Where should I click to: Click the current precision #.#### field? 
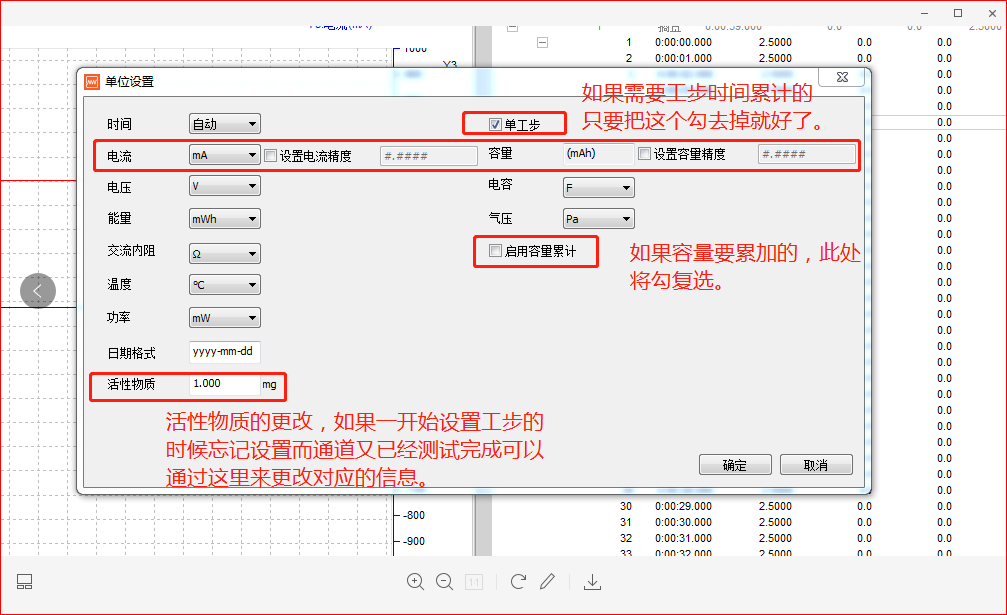tap(429, 156)
